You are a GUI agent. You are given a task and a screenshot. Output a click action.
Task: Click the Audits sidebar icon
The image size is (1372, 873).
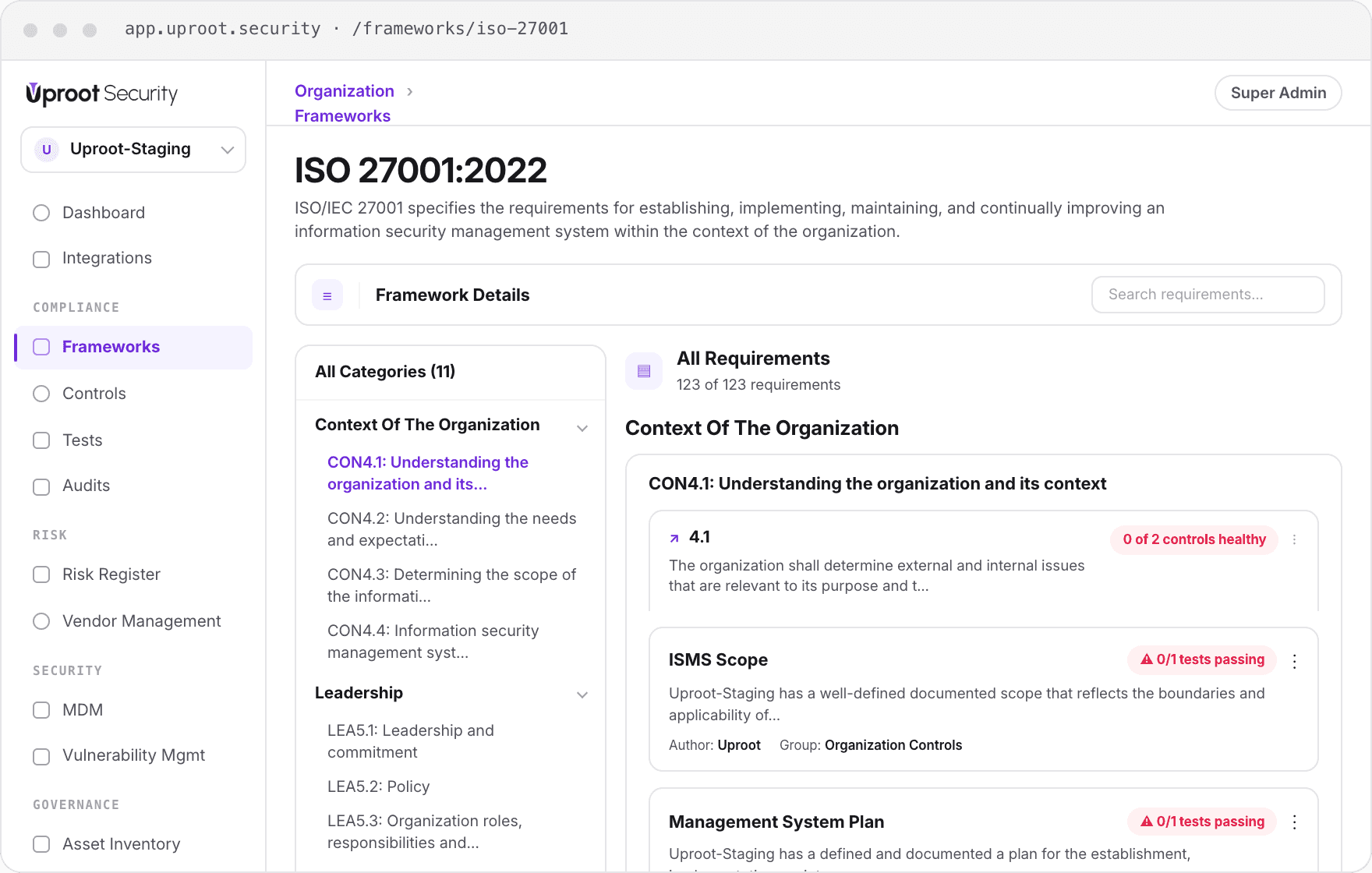[x=41, y=486]
